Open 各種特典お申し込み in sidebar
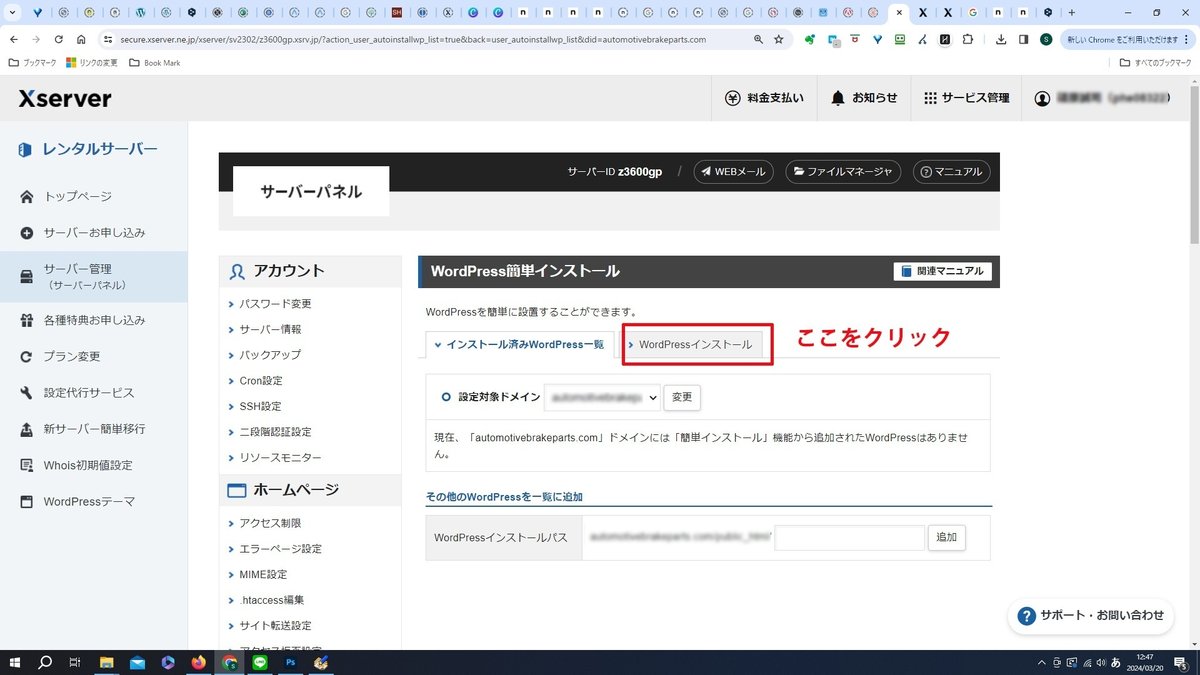This screenshot has height=675, width=1200. click(x=94, y=320)
